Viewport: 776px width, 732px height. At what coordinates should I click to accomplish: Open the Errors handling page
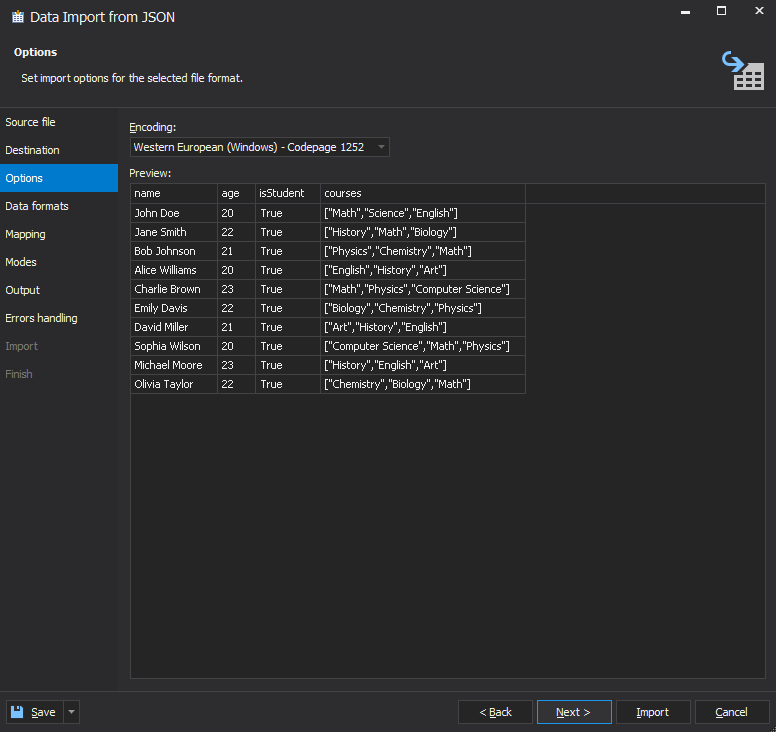pyautogui.click(x=59, y=318)
